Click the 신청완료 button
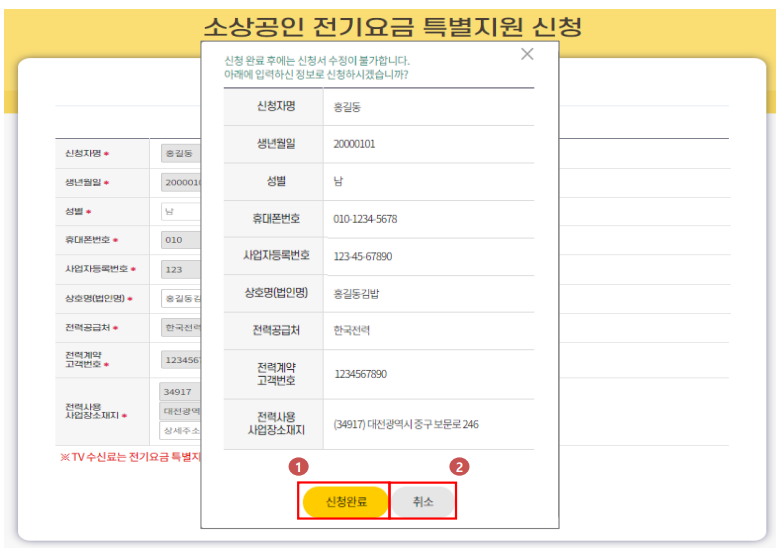 [345, 501]
